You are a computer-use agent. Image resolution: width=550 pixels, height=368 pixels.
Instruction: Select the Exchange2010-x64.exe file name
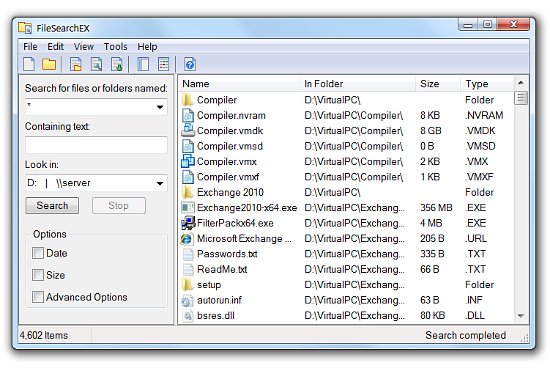pyautogui.click(x=247, y=208)
